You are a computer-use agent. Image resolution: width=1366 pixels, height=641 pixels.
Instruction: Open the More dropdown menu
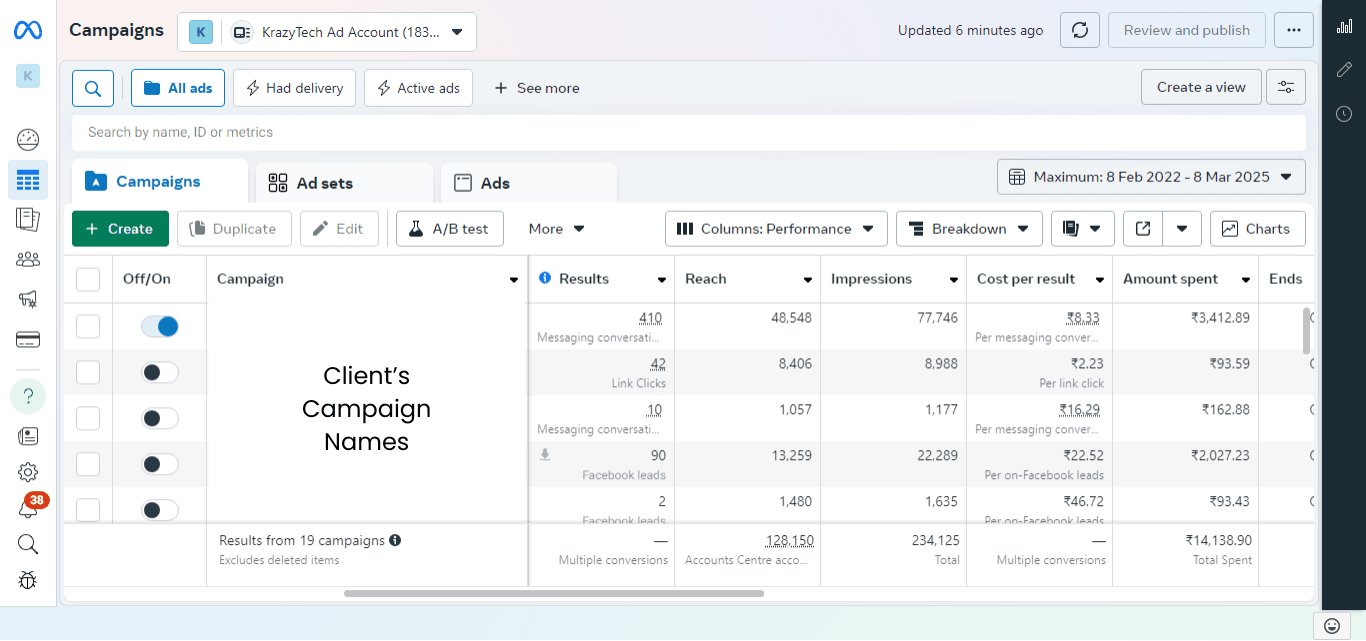[x=556, y=229]
